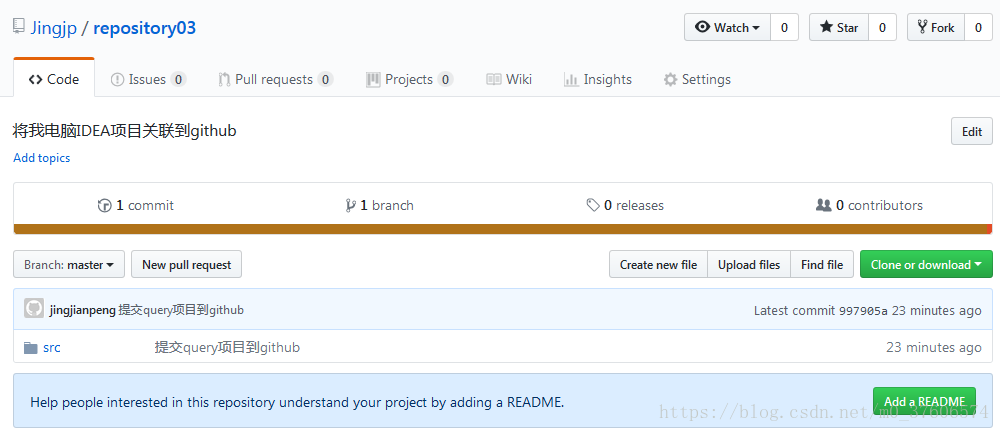This screenshot has width=1000, height=432.
Task: Open the latest commit message in header row
Action: coord(181,310)
